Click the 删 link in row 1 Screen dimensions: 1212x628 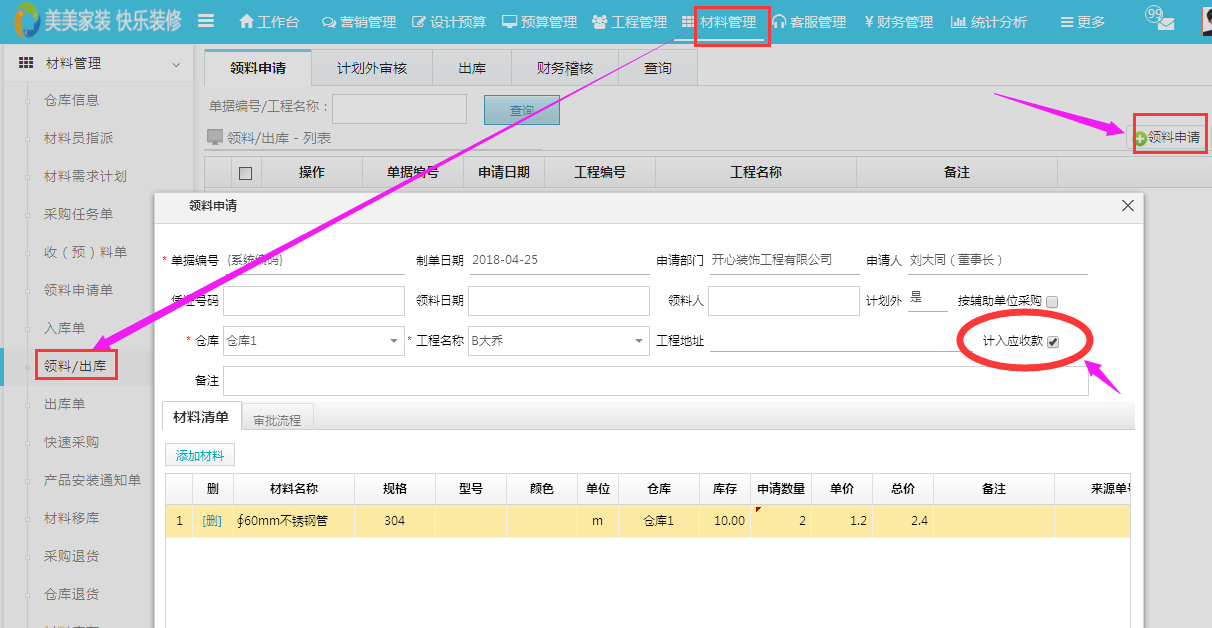(212, 521)
